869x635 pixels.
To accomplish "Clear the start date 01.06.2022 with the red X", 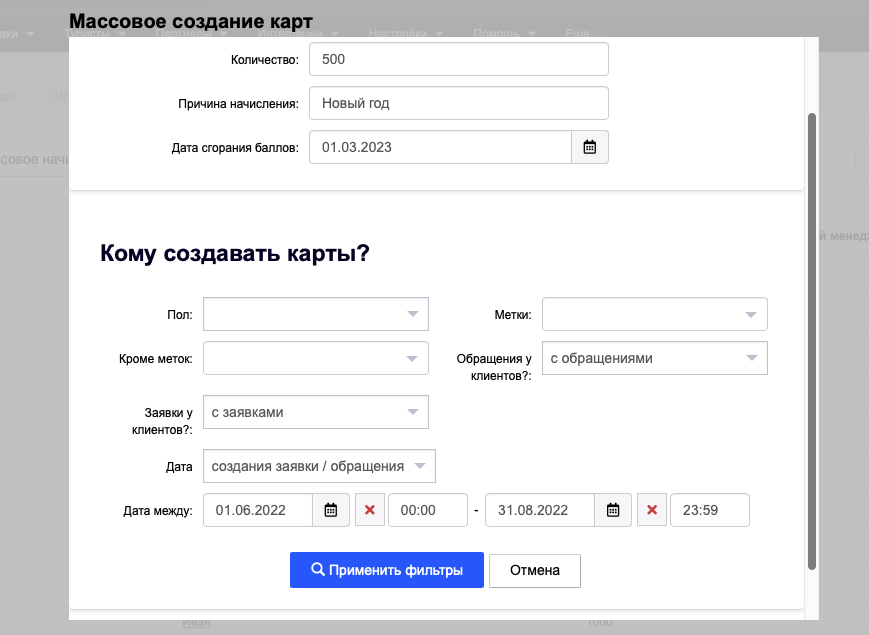I will pyautogui.click(x=370, y=510).
